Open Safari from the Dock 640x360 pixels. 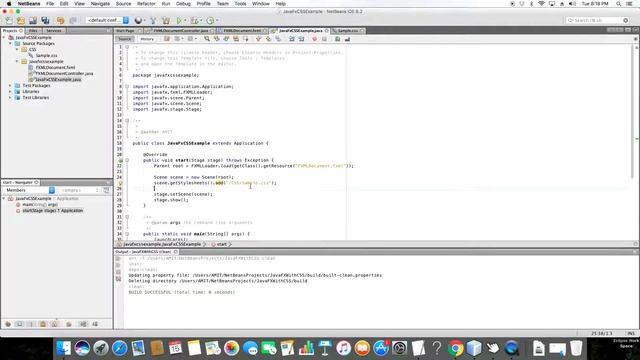pos(119,348)
